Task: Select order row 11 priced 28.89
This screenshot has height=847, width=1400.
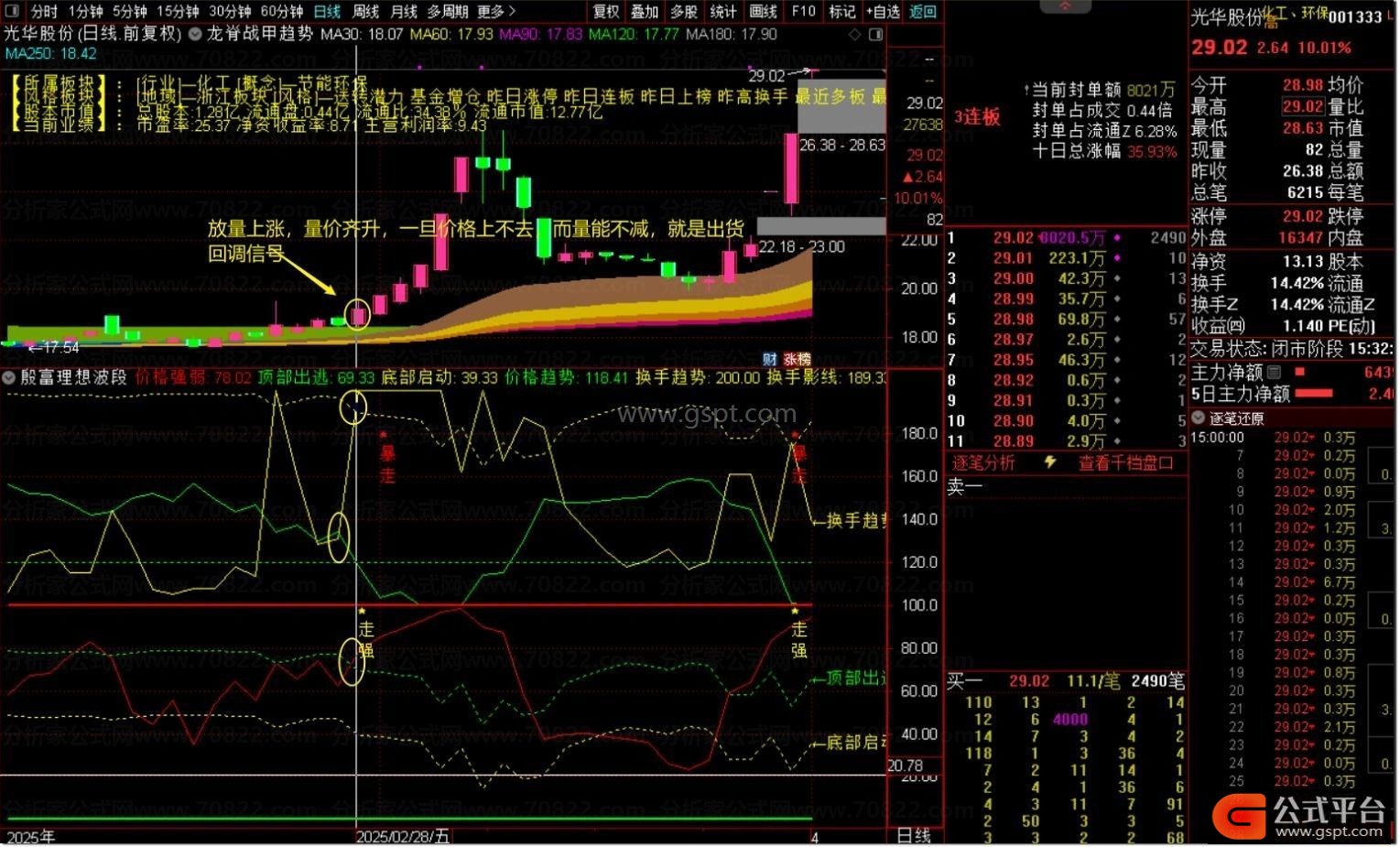Action: tap(1067, 440)
